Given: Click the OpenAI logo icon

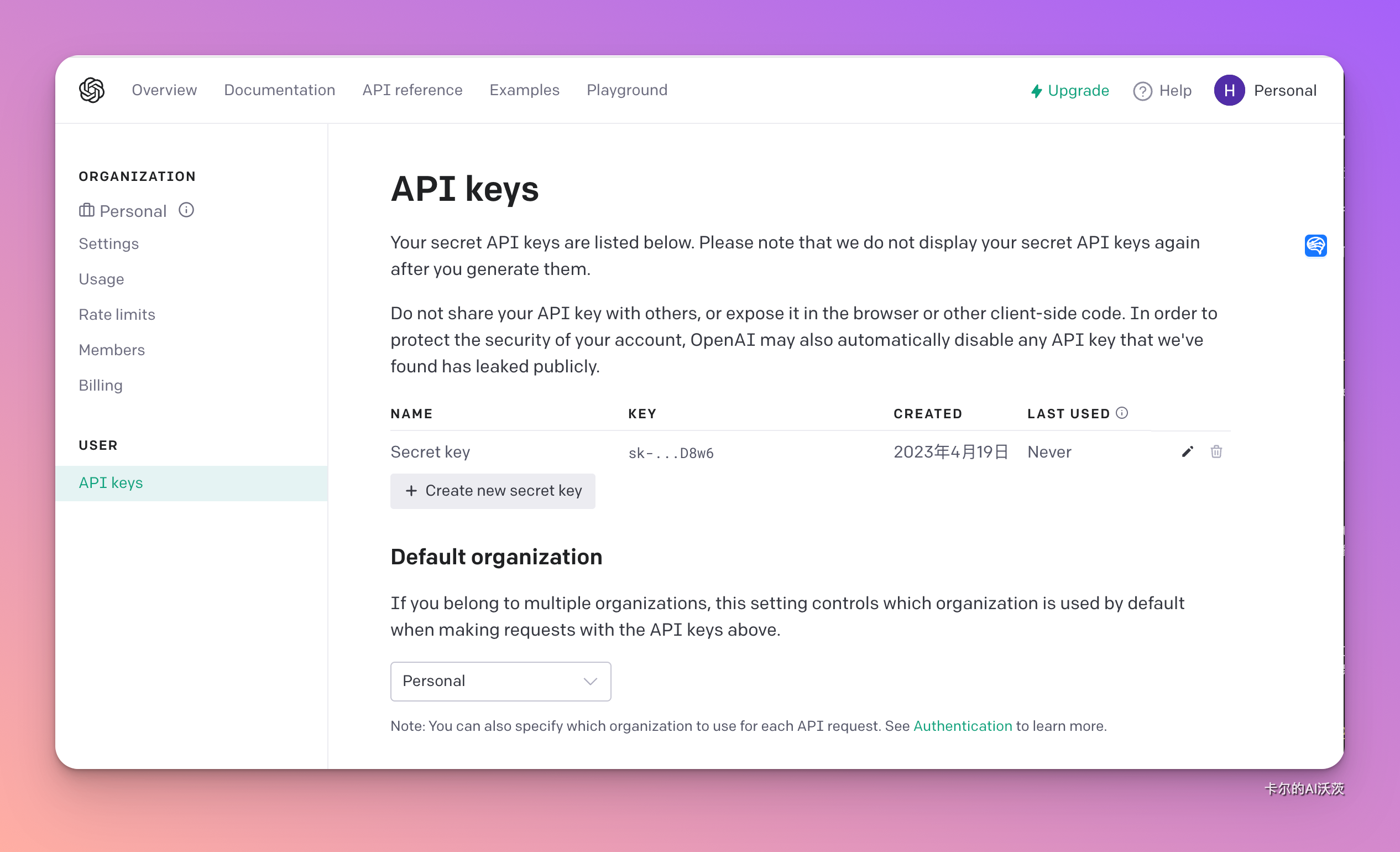Looking at the screenshot, I should click(x=91, y=90).
